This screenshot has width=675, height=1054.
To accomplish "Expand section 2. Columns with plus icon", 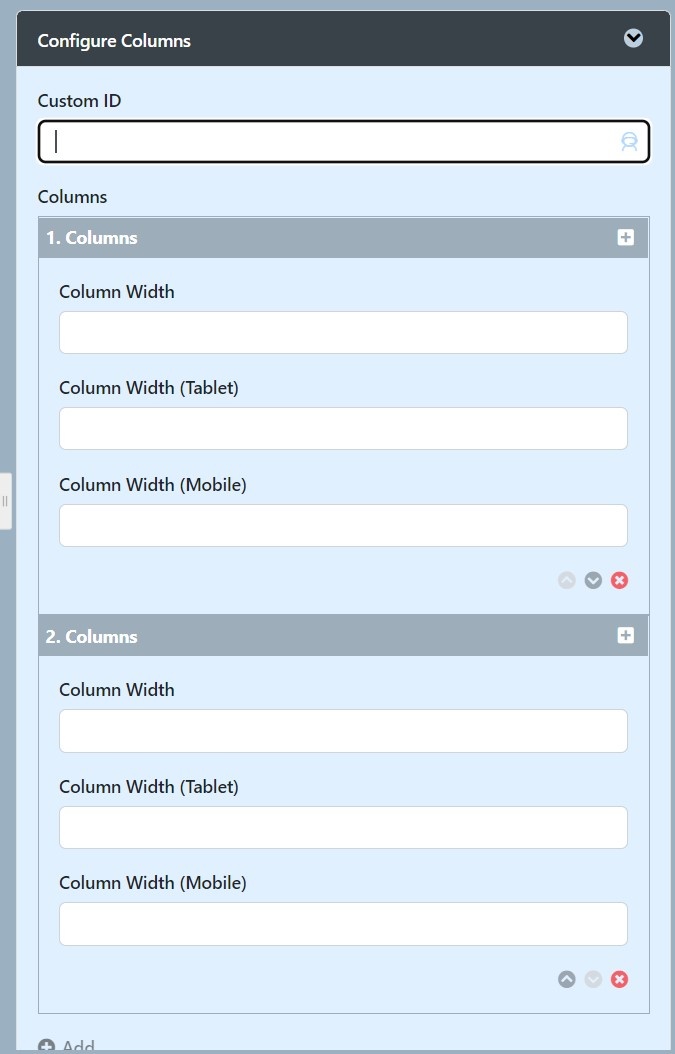I will tap(625, 635).
